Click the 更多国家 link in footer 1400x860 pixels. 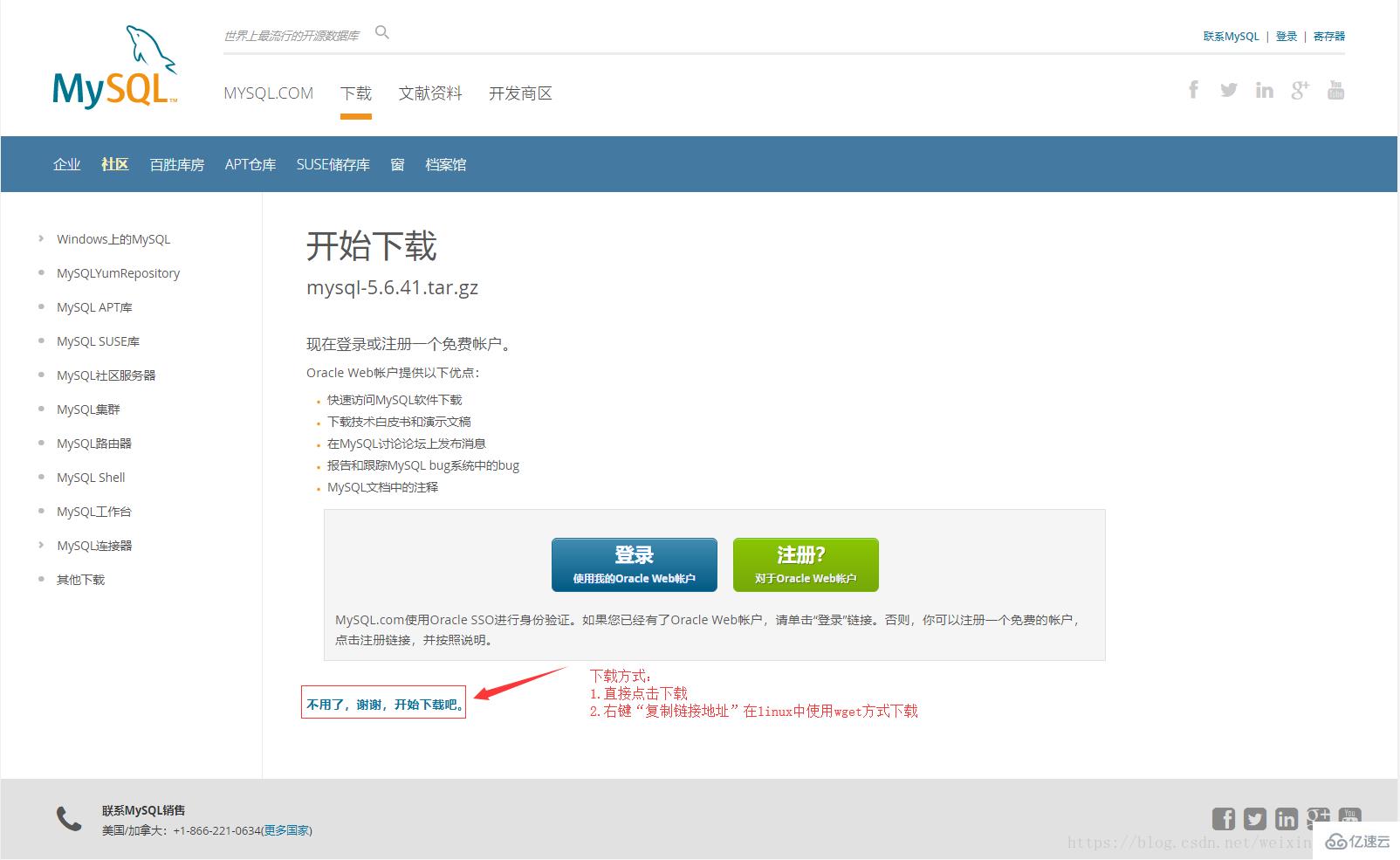(286, 830)
